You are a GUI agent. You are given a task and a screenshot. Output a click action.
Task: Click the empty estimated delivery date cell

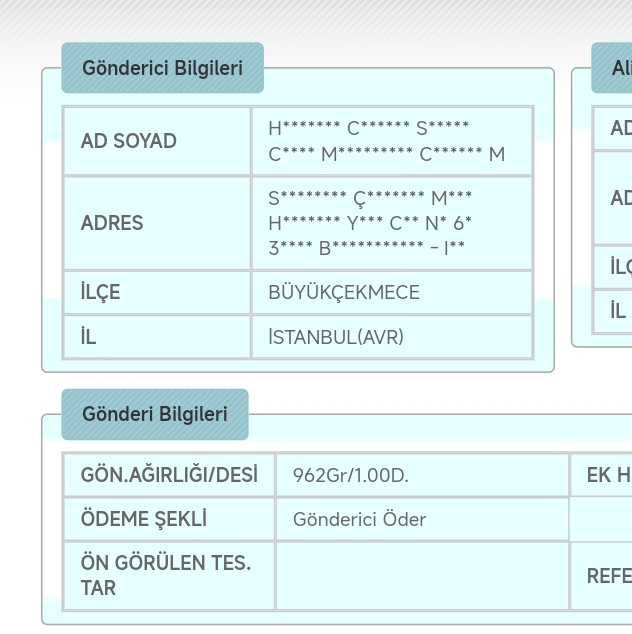point(421,575)
